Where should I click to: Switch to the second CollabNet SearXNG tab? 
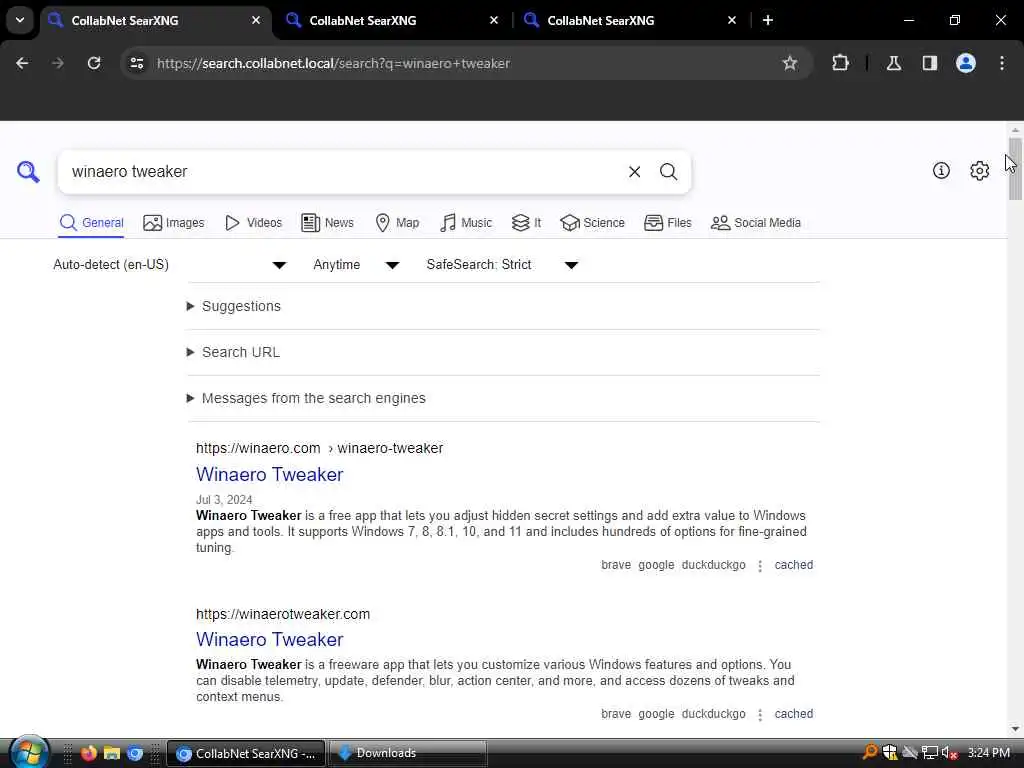(392, 20)
